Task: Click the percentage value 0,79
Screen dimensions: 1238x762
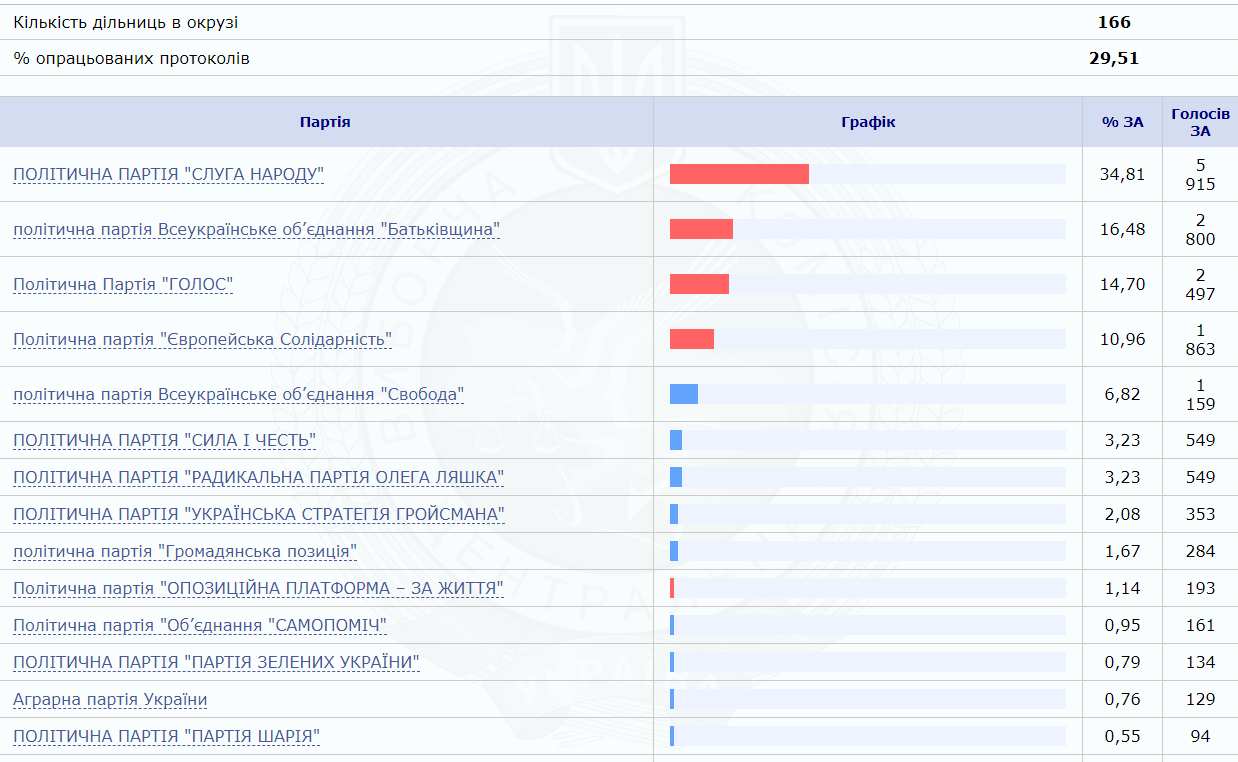Action: click(1122, 662)
